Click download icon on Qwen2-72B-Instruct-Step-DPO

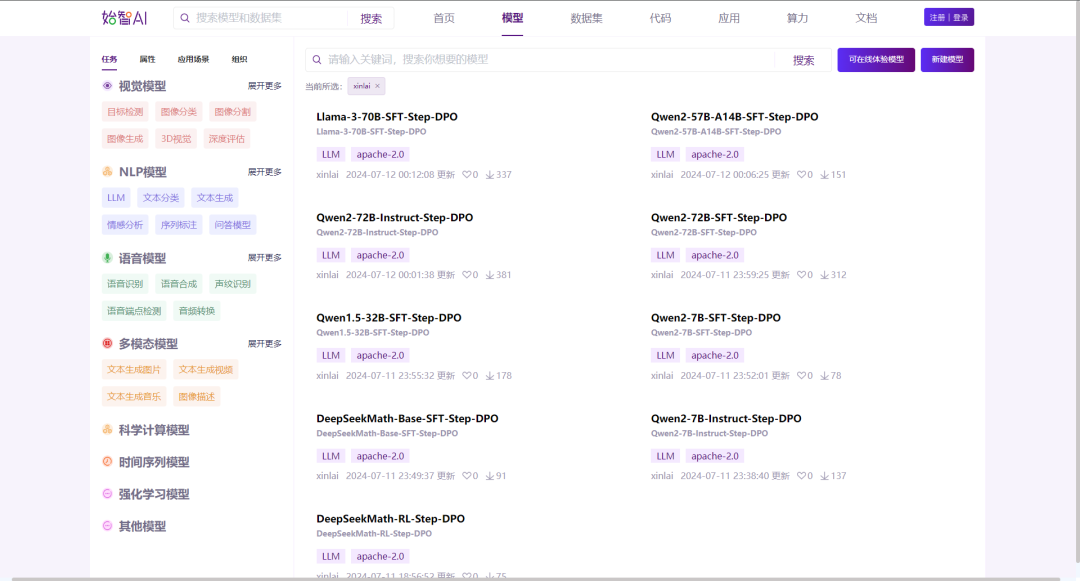(x=490, y=275)
